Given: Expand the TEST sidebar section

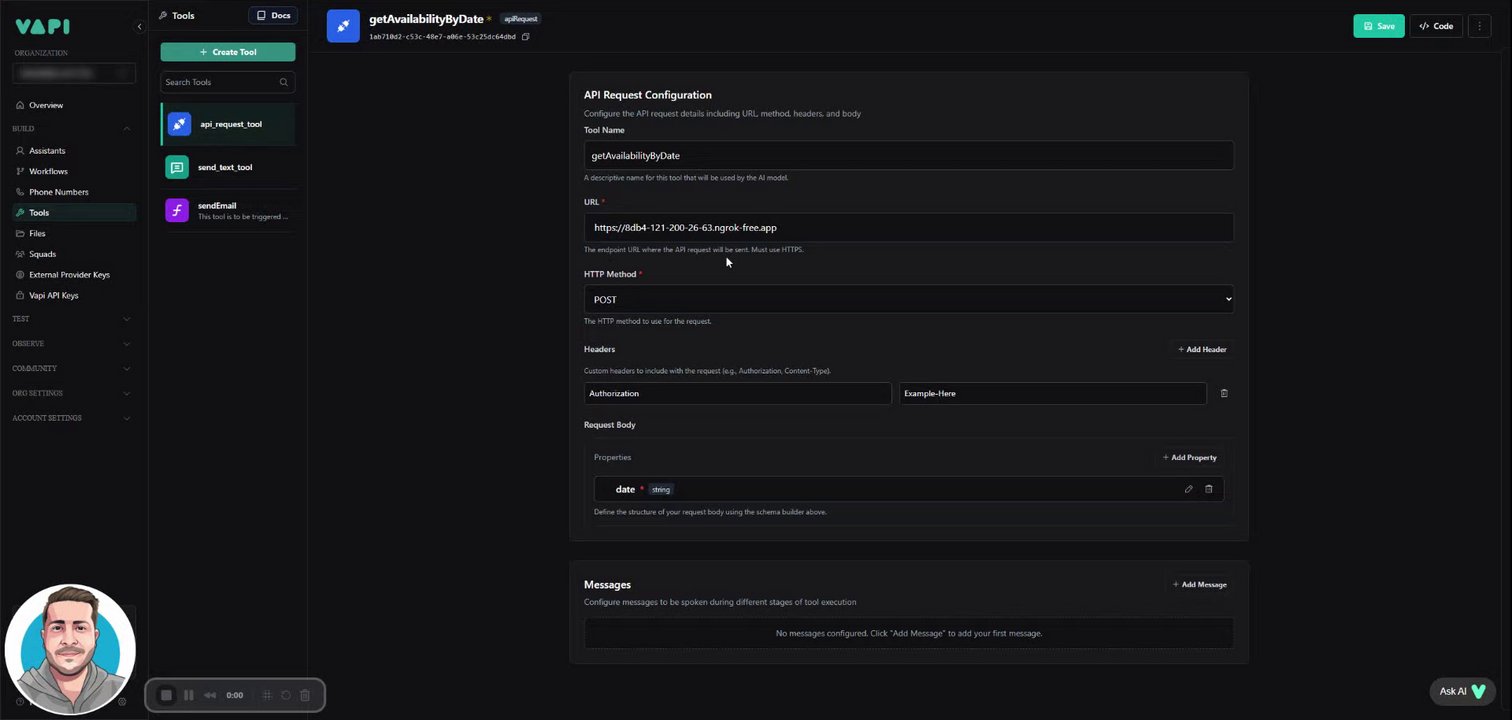Looking at the screenshot, I should (126, 319).
